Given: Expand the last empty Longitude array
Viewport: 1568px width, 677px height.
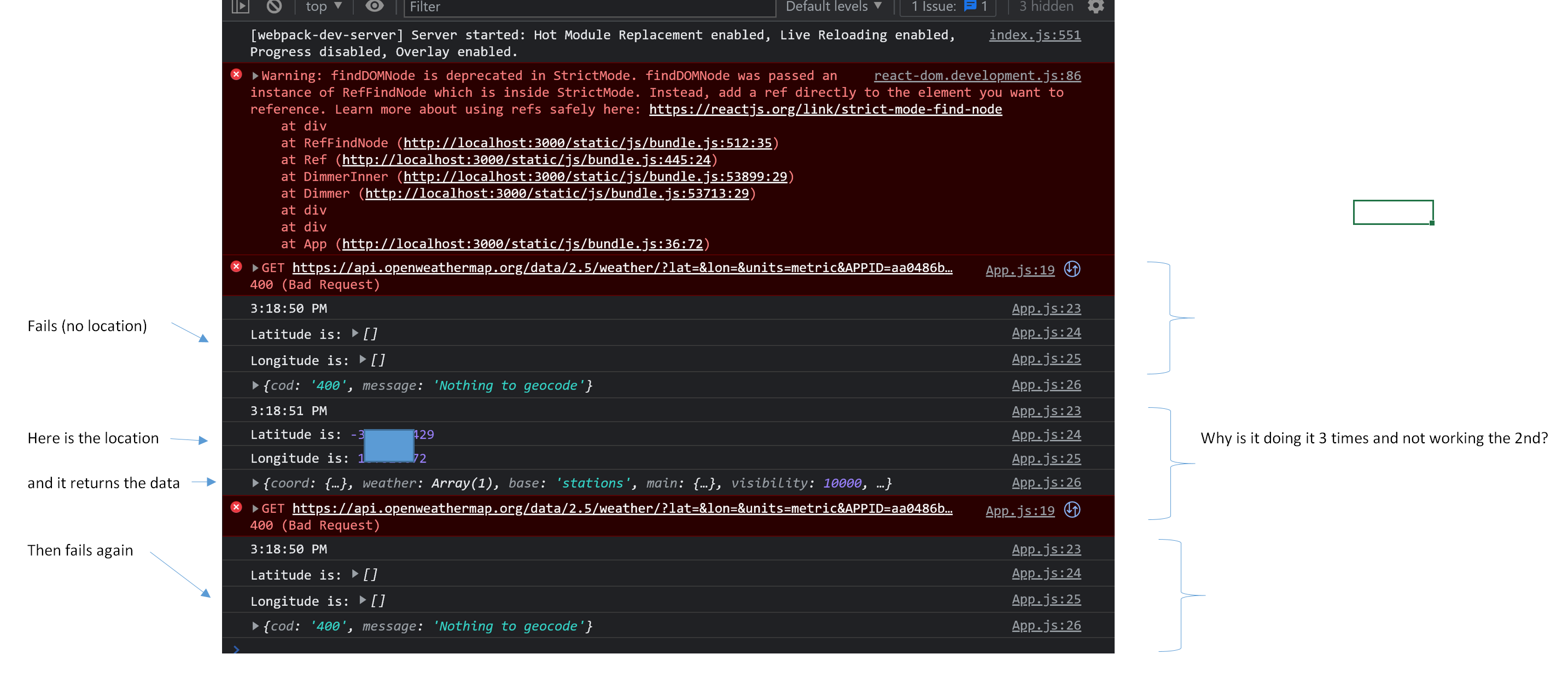Looking at the screenshot, I should pyautogui.click(x=363, y=601).
